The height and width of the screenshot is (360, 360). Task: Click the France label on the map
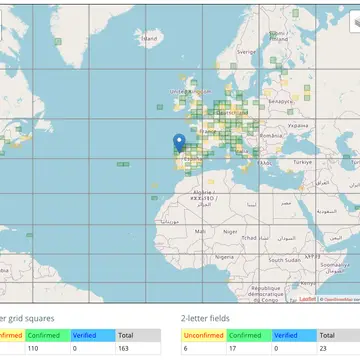208,132
